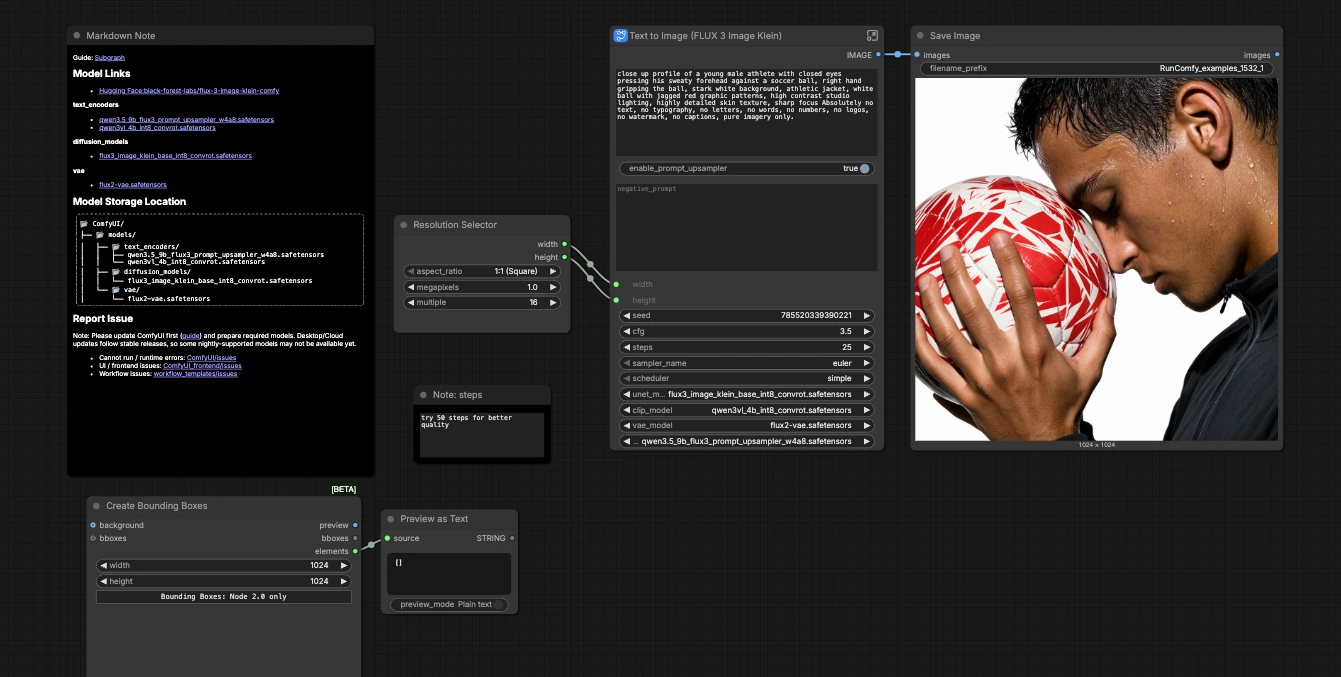Click the images output port on Save Image
This screenshot has height=677, width=1341.
(1277, 55)
